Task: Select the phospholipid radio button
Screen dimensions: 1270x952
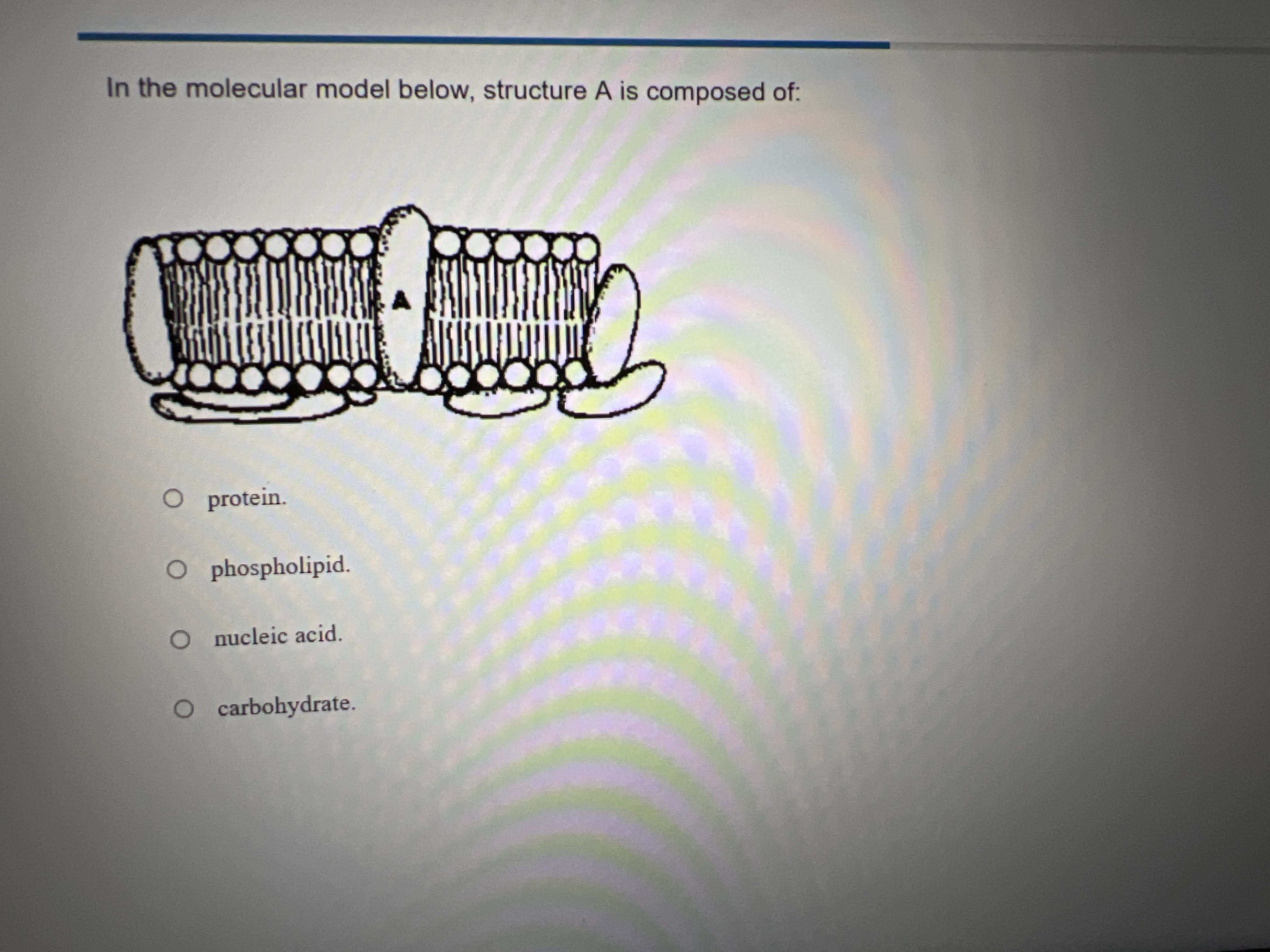Action: coord(176,570)
